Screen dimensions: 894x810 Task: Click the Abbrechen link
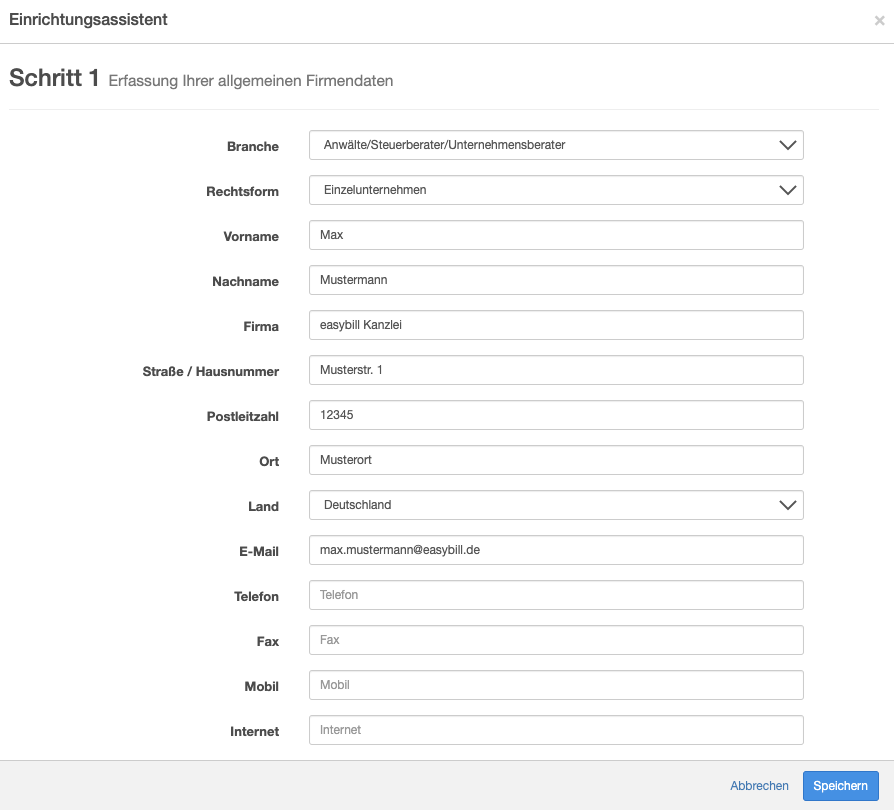coord(759,786)
